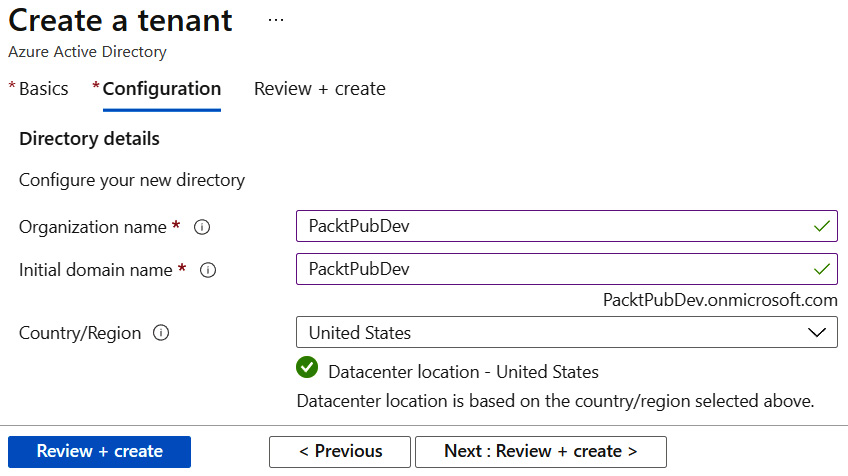Click the Country/Region info icon
The width and height of the screenshot is (848, 476).
pos(161,333)
